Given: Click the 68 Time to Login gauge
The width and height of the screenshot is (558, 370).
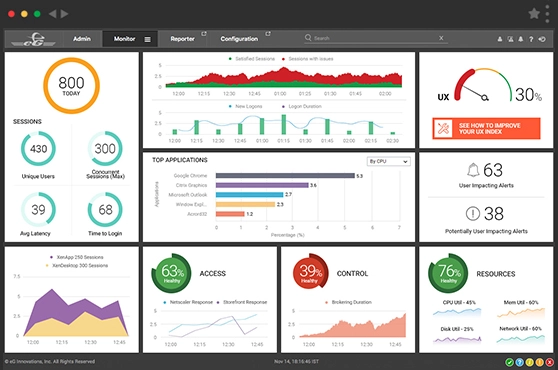Looking at the screenshot, I should [x=105, y=210].
